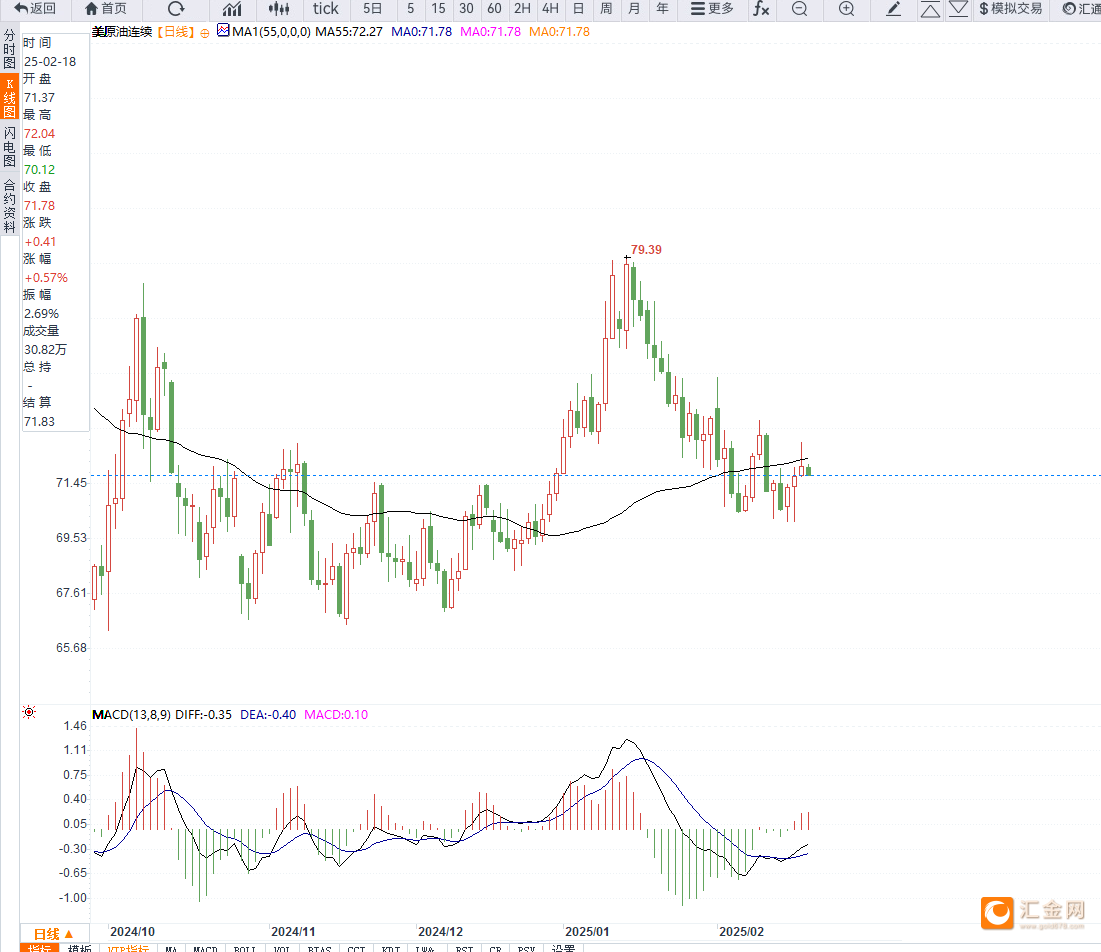The width and height of the screenshot is (1101, 952).
Task: Click the zoom out magnifier icon
Action: pyautogui.click(x=799, y=8)
